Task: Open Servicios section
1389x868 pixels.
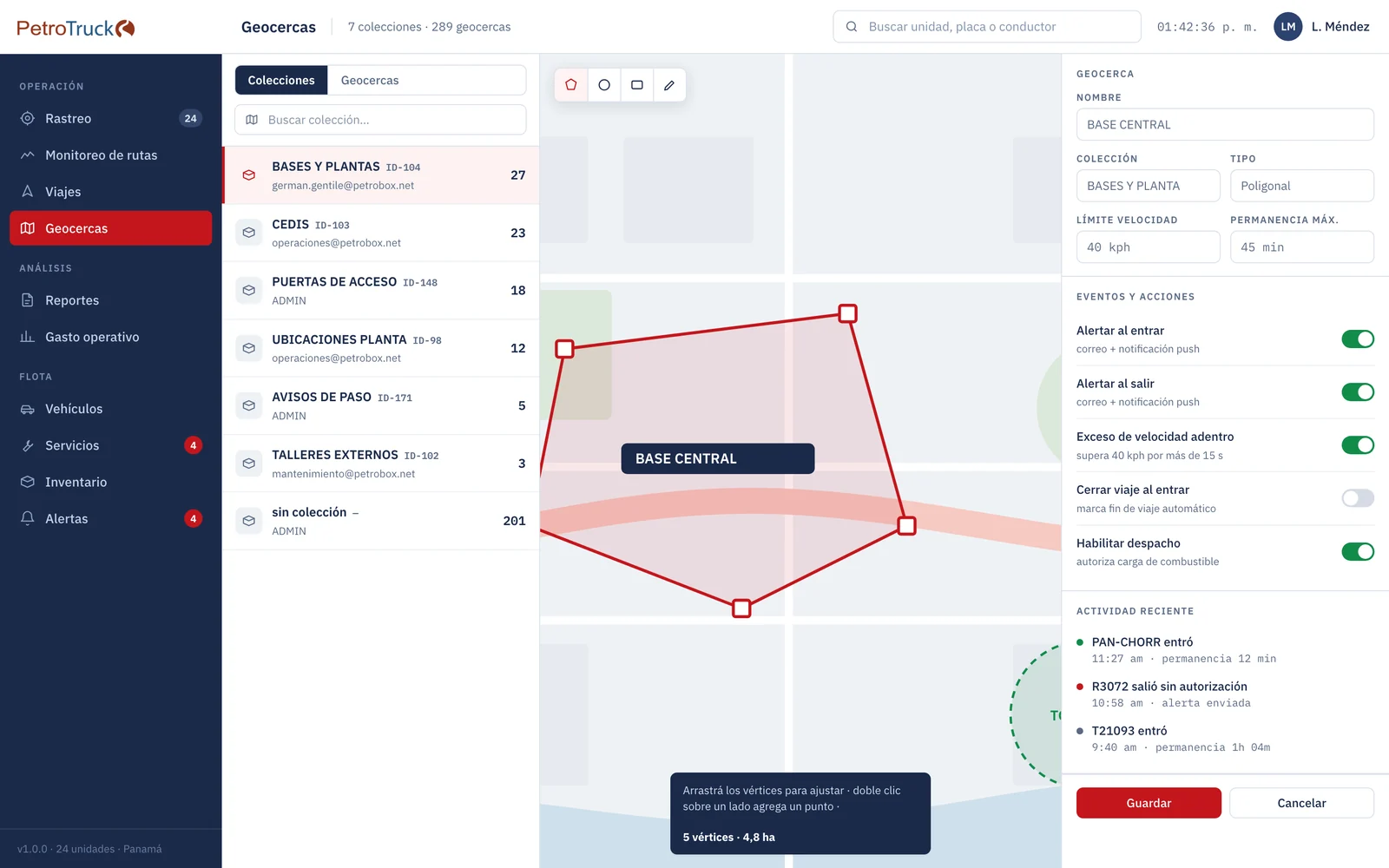Action: coord(111,445)
